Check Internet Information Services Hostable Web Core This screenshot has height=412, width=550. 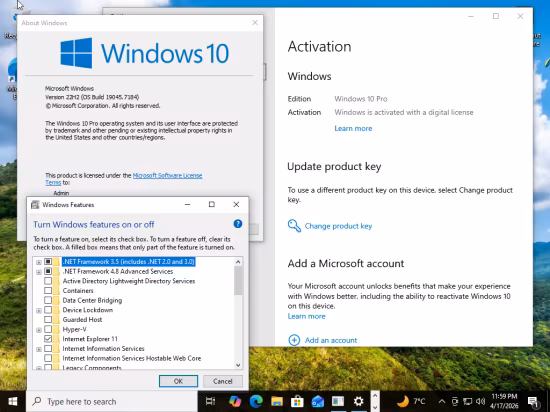point(48,358)
